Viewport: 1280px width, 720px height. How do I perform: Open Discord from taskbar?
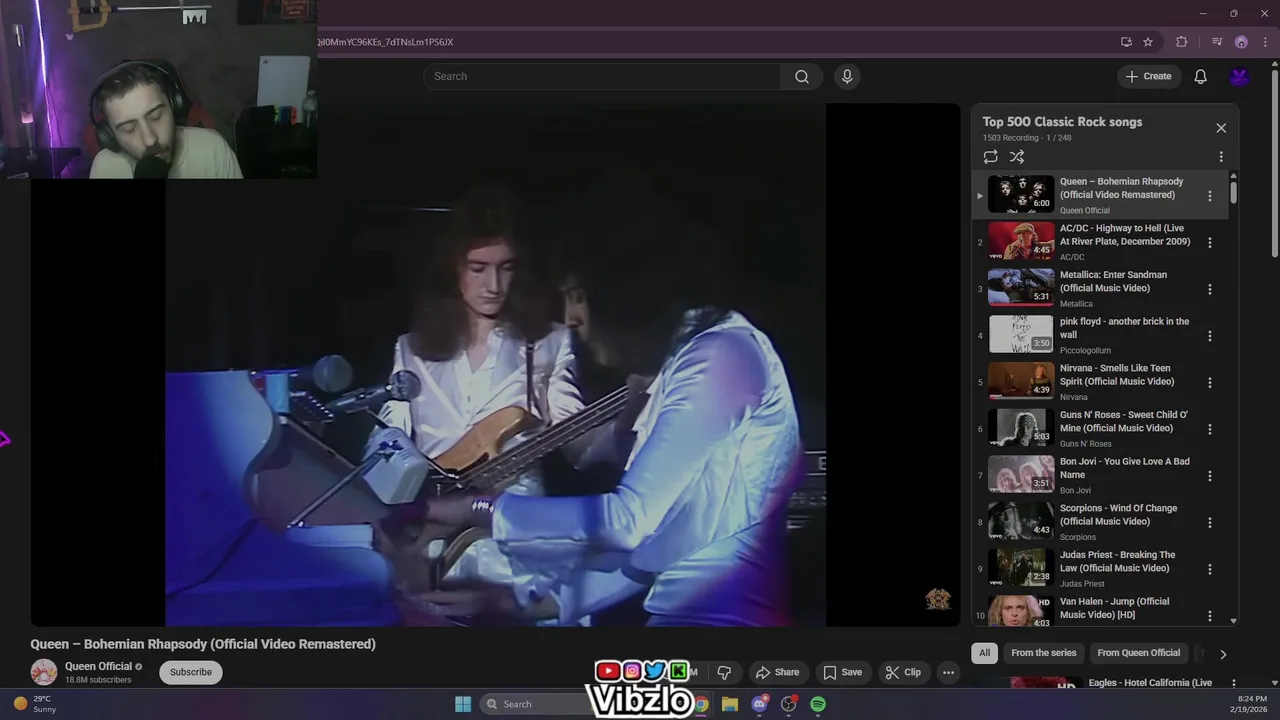759,704
